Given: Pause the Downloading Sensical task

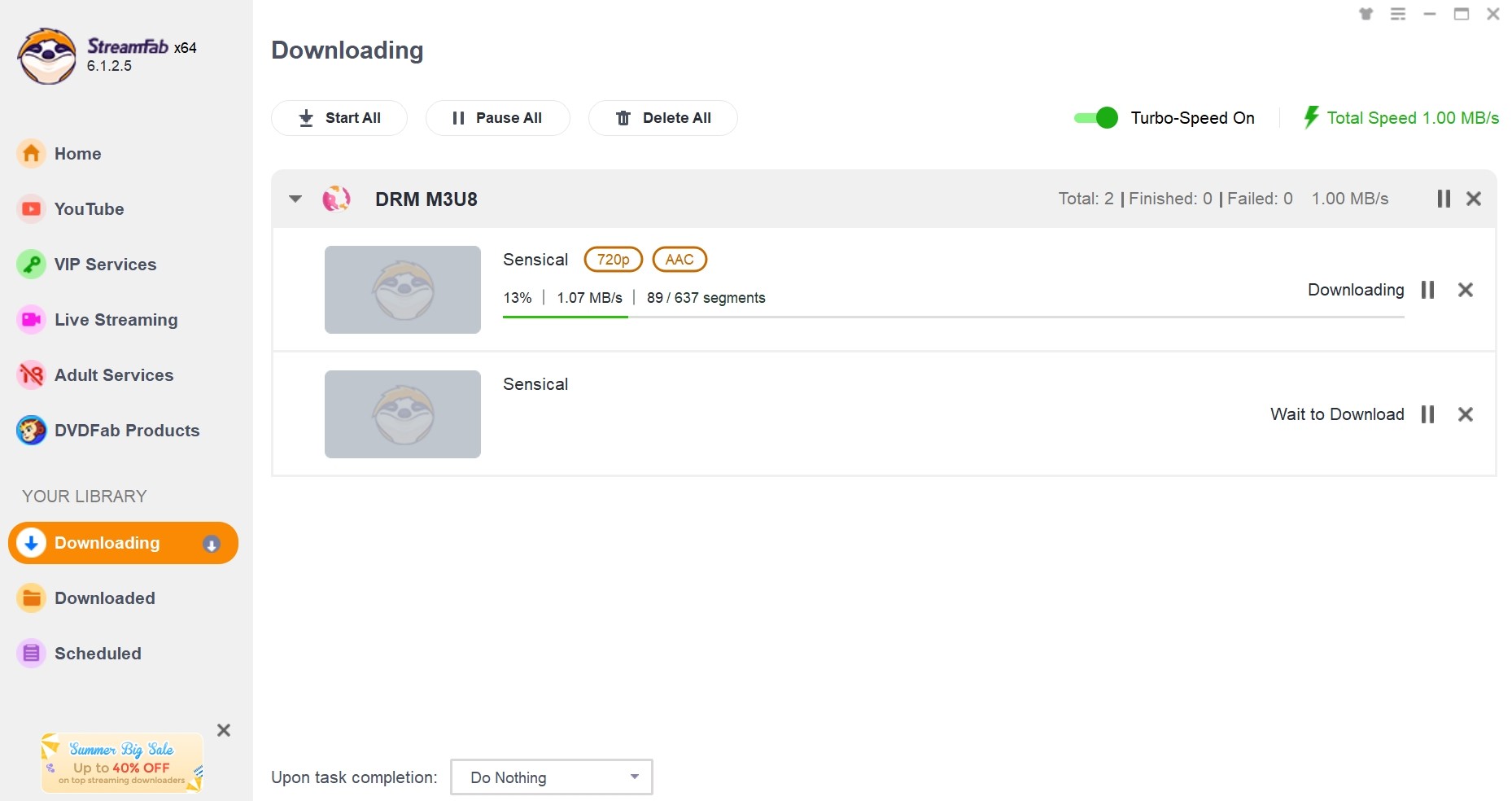Looking at the screenshot, I should pos(1427,290).
